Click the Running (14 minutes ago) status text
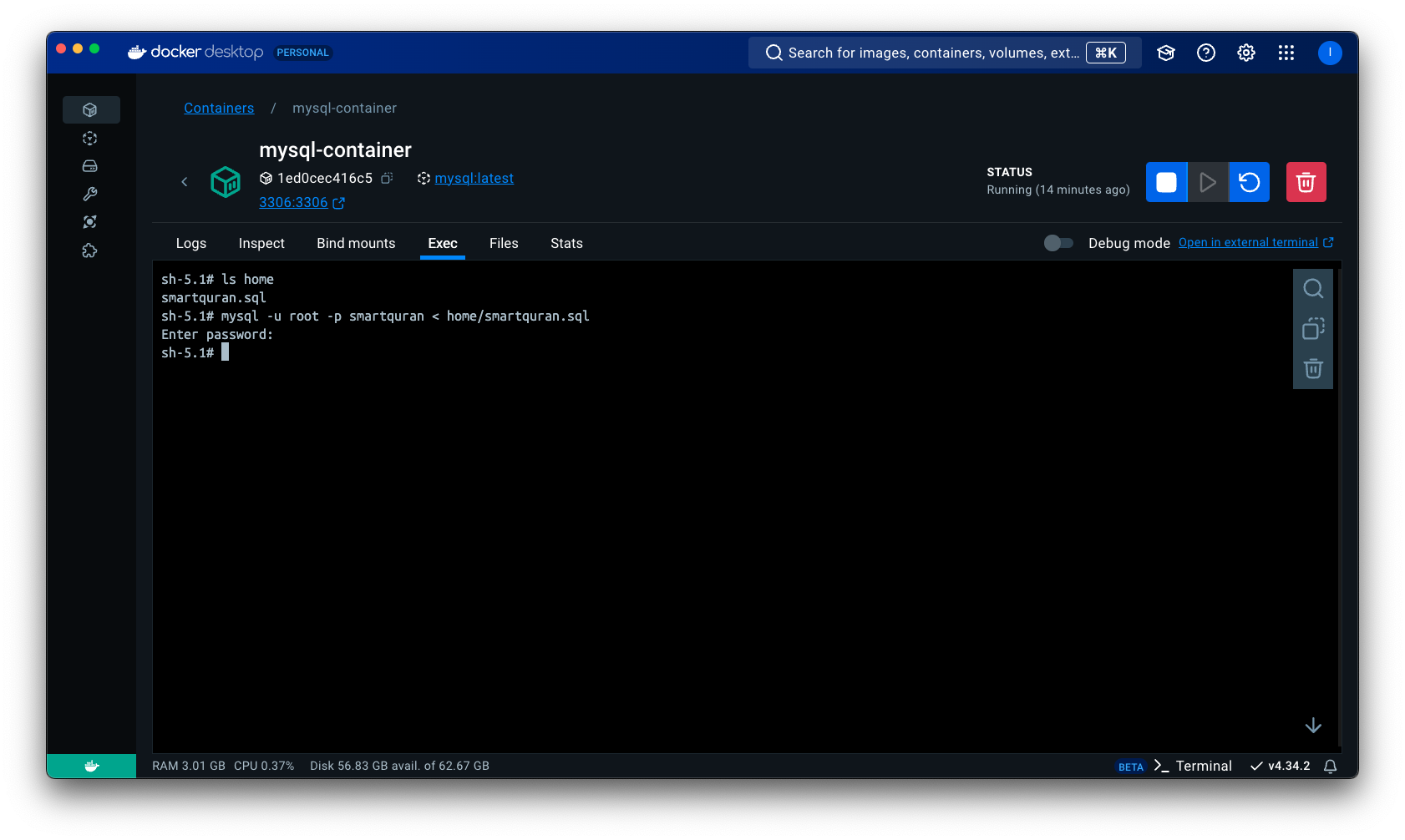This screenshot has height=840, width=1405. point(1058,190)
